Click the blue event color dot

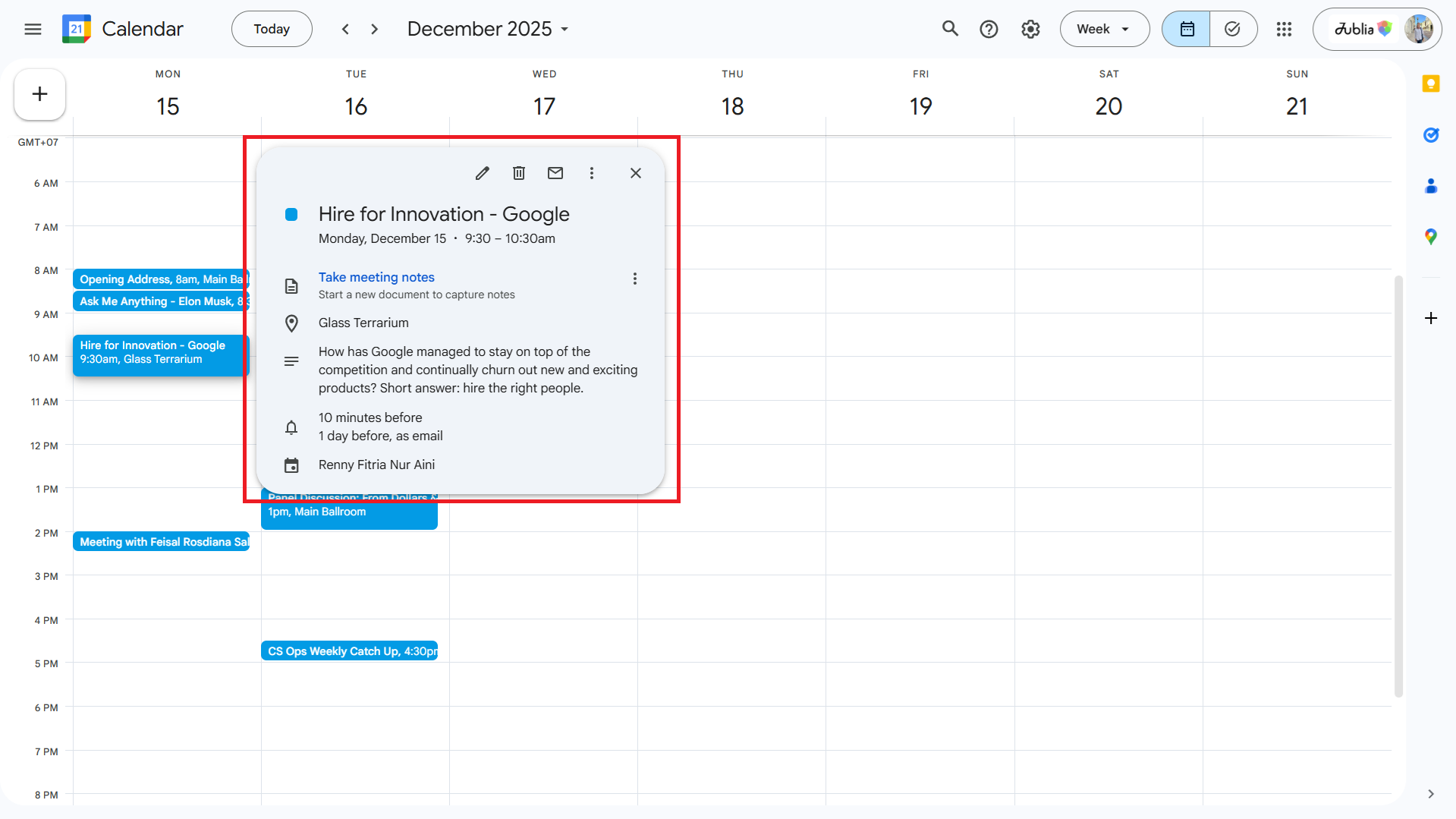(291, 214)
